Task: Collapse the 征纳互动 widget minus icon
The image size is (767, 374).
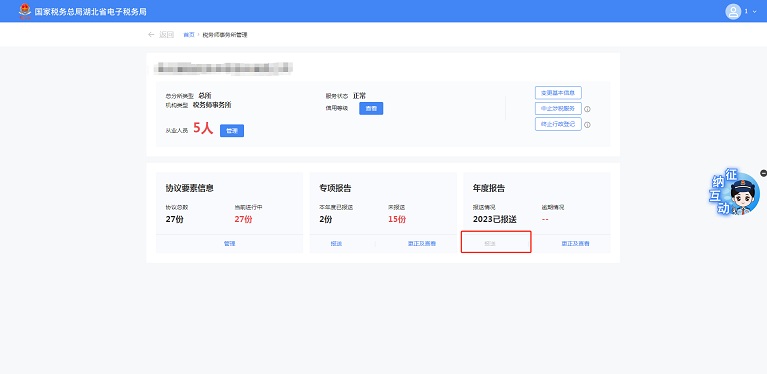Action: [764, 173]
